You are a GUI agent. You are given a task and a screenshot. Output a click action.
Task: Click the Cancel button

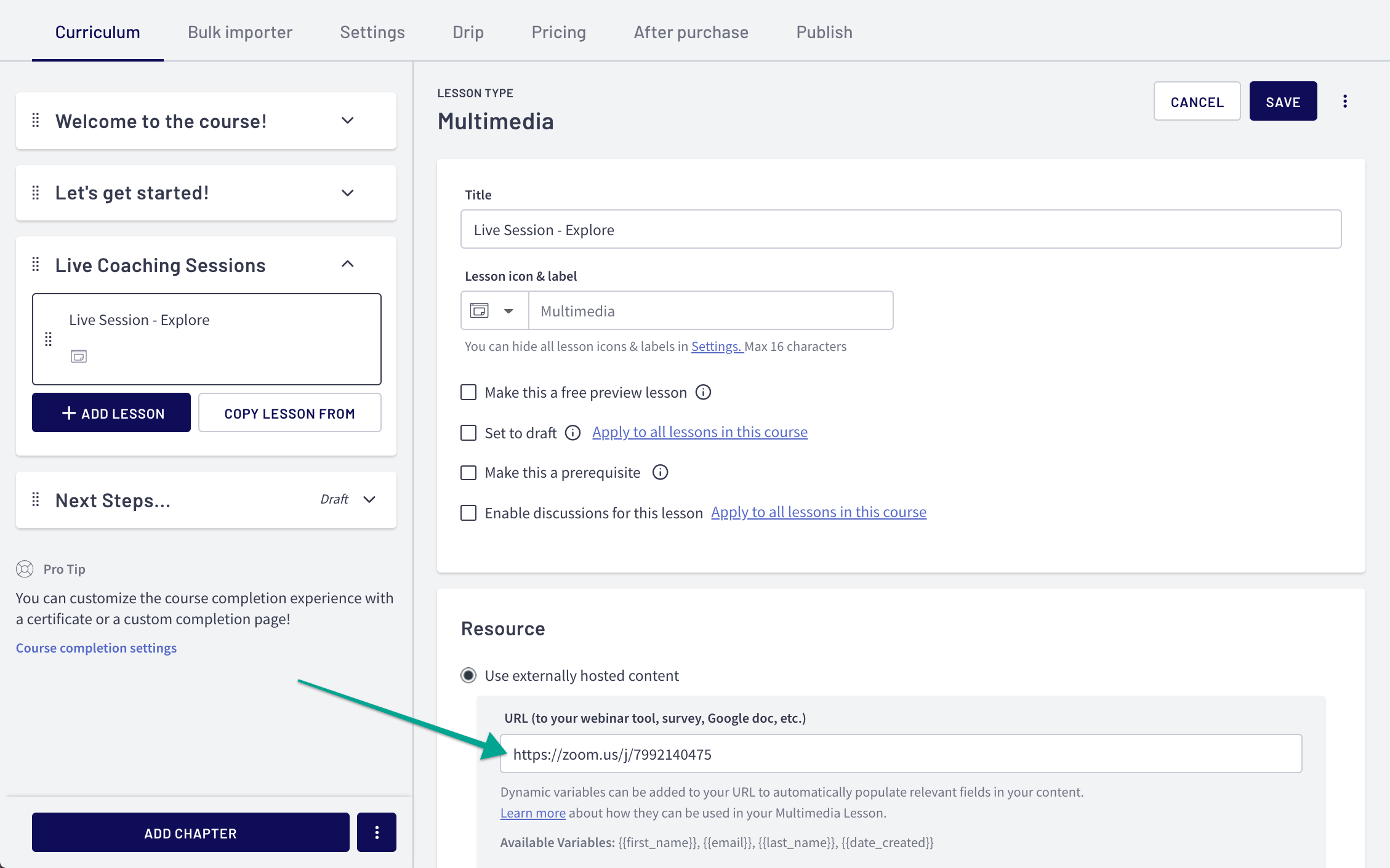point(1197,101)
